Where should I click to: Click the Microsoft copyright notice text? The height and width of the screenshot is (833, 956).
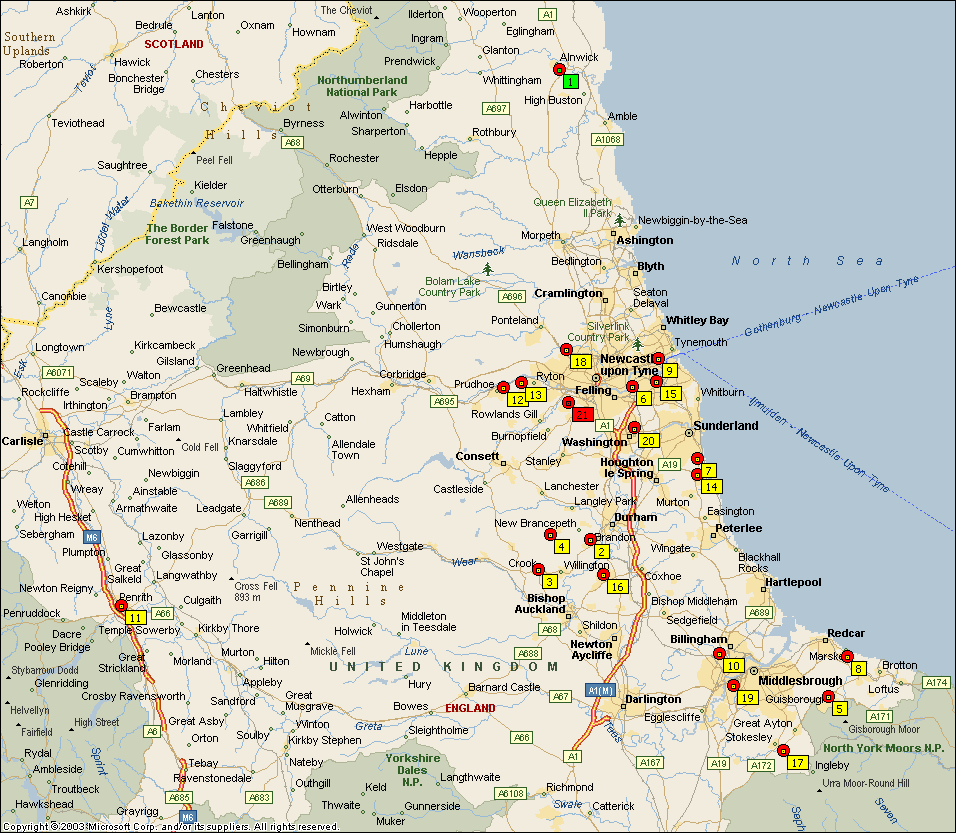coord(170,827)
